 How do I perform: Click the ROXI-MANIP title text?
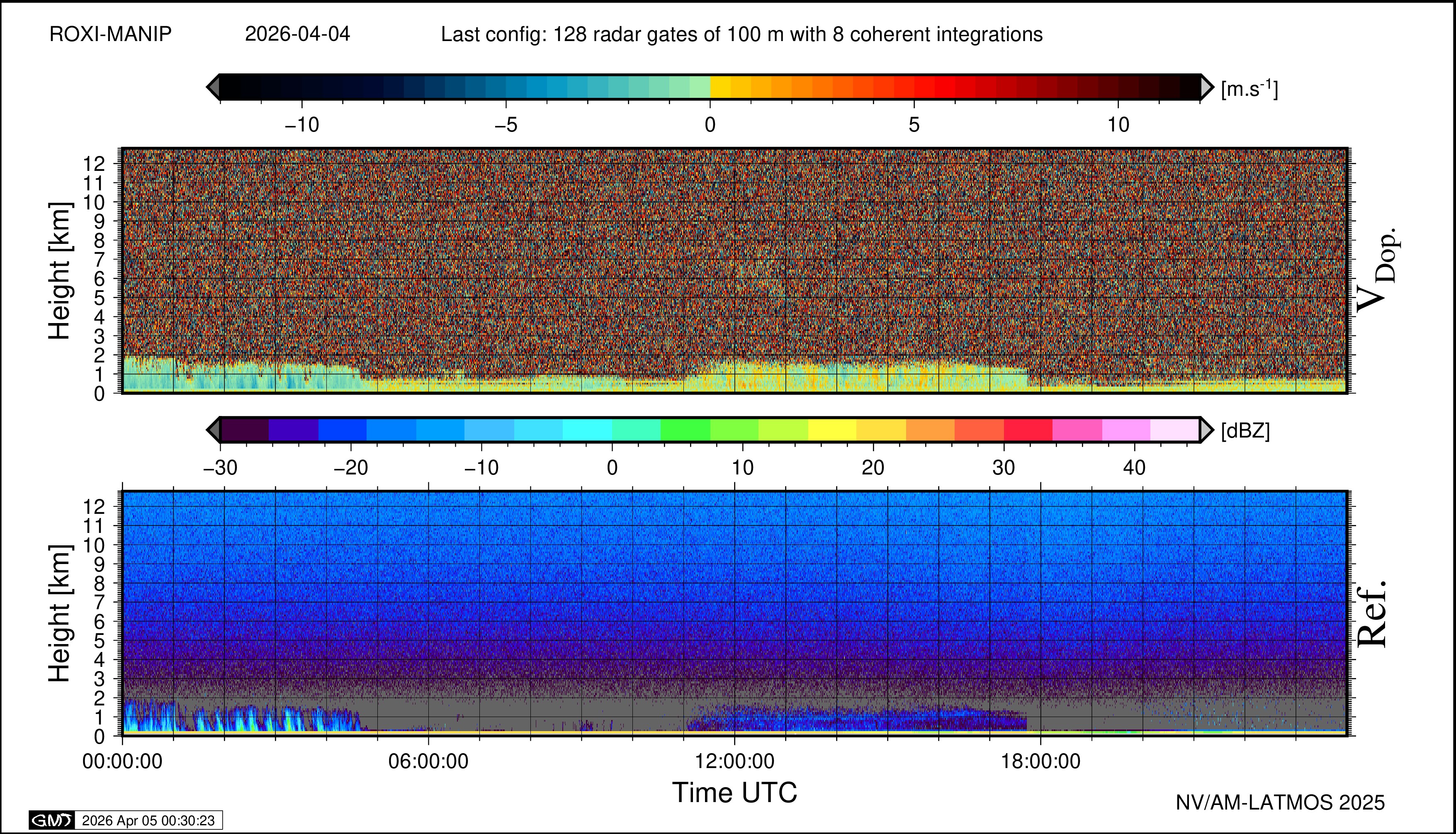coord(111,34)
